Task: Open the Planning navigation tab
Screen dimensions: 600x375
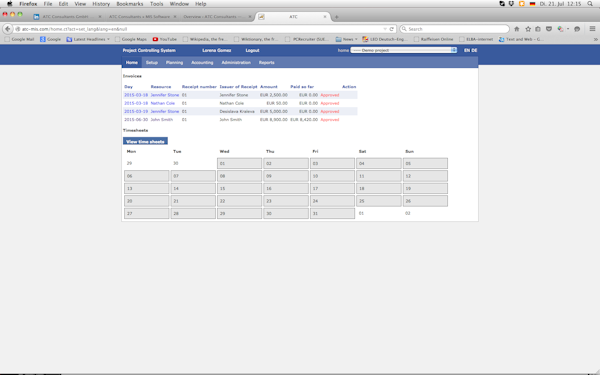Action: [174, 62]
